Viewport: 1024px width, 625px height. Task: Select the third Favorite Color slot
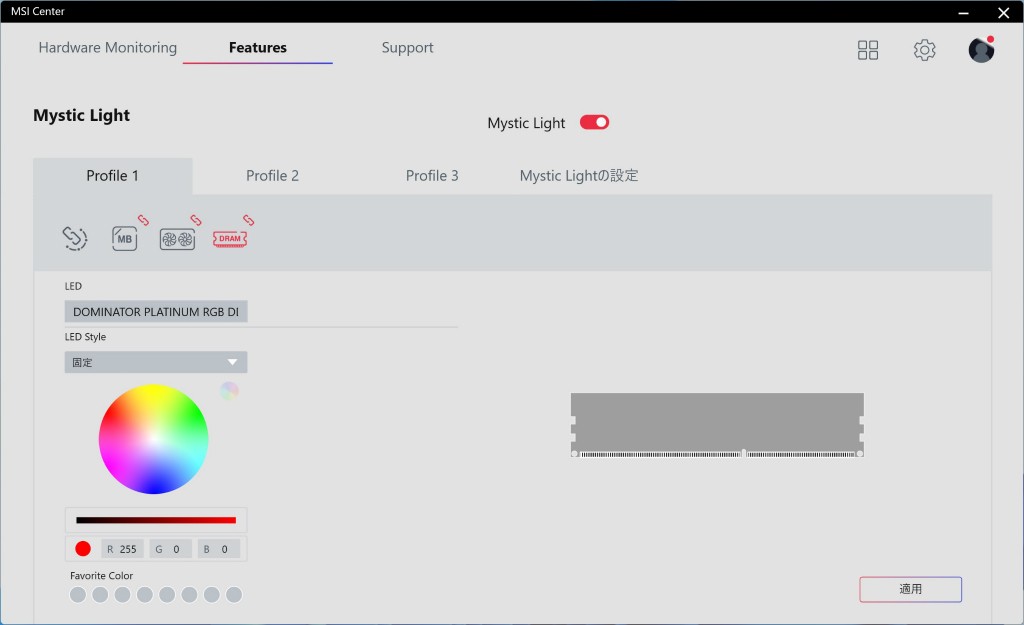pyautogui.click(x=122, y=595)
